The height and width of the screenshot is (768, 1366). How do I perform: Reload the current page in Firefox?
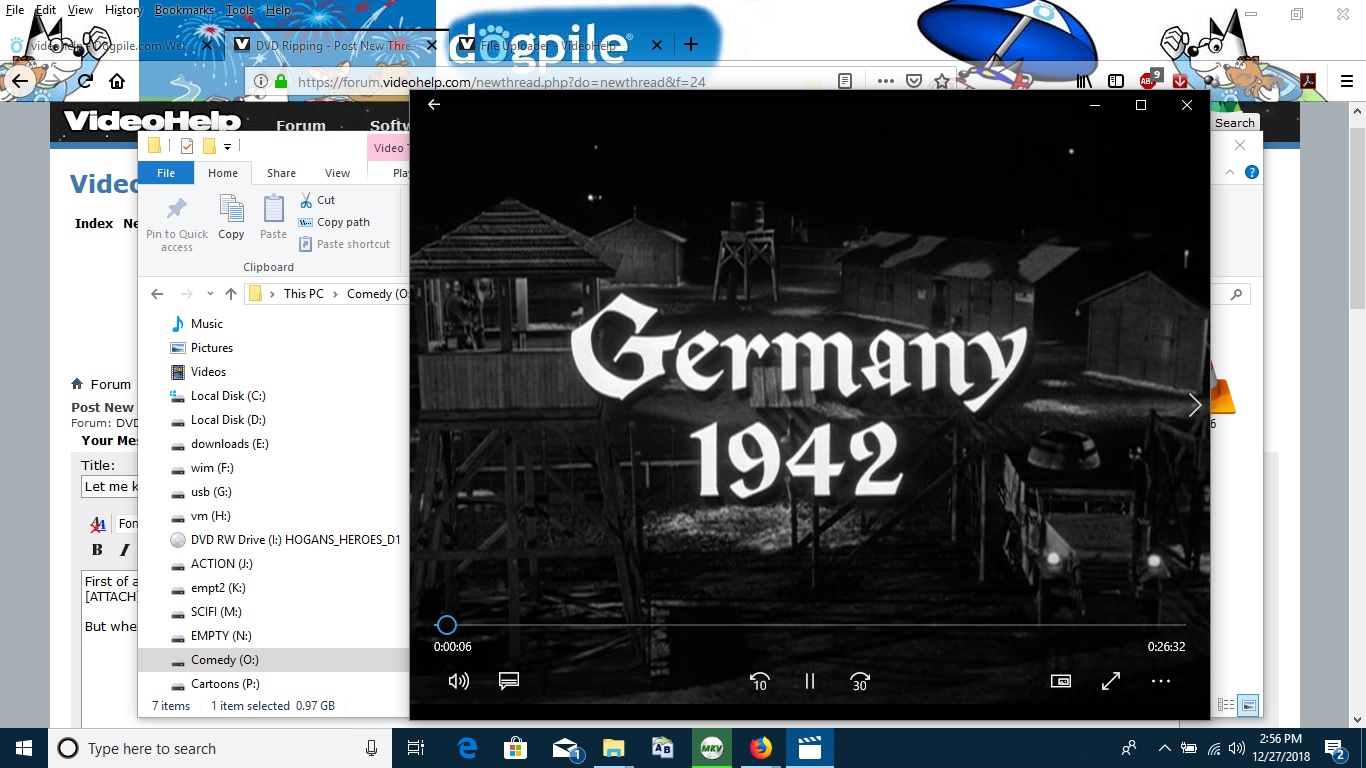(85, 81)
